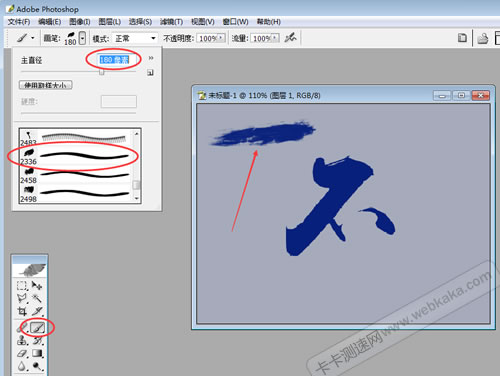The height and width of the screenshot is (376, 500).
Task: Click the feather logo atop toolbox
Action: point(30,270)
